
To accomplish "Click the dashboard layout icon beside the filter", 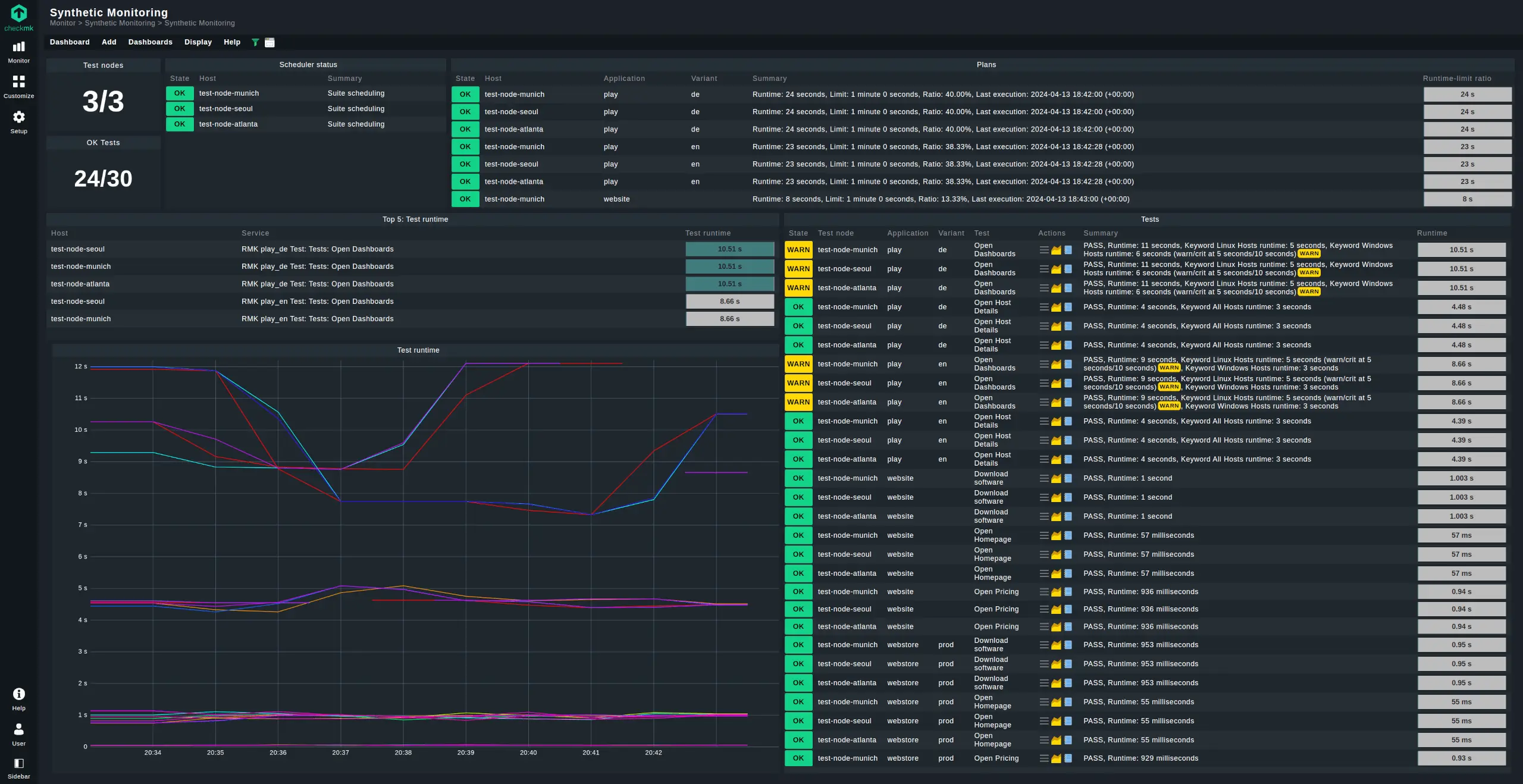I will 269,42.
